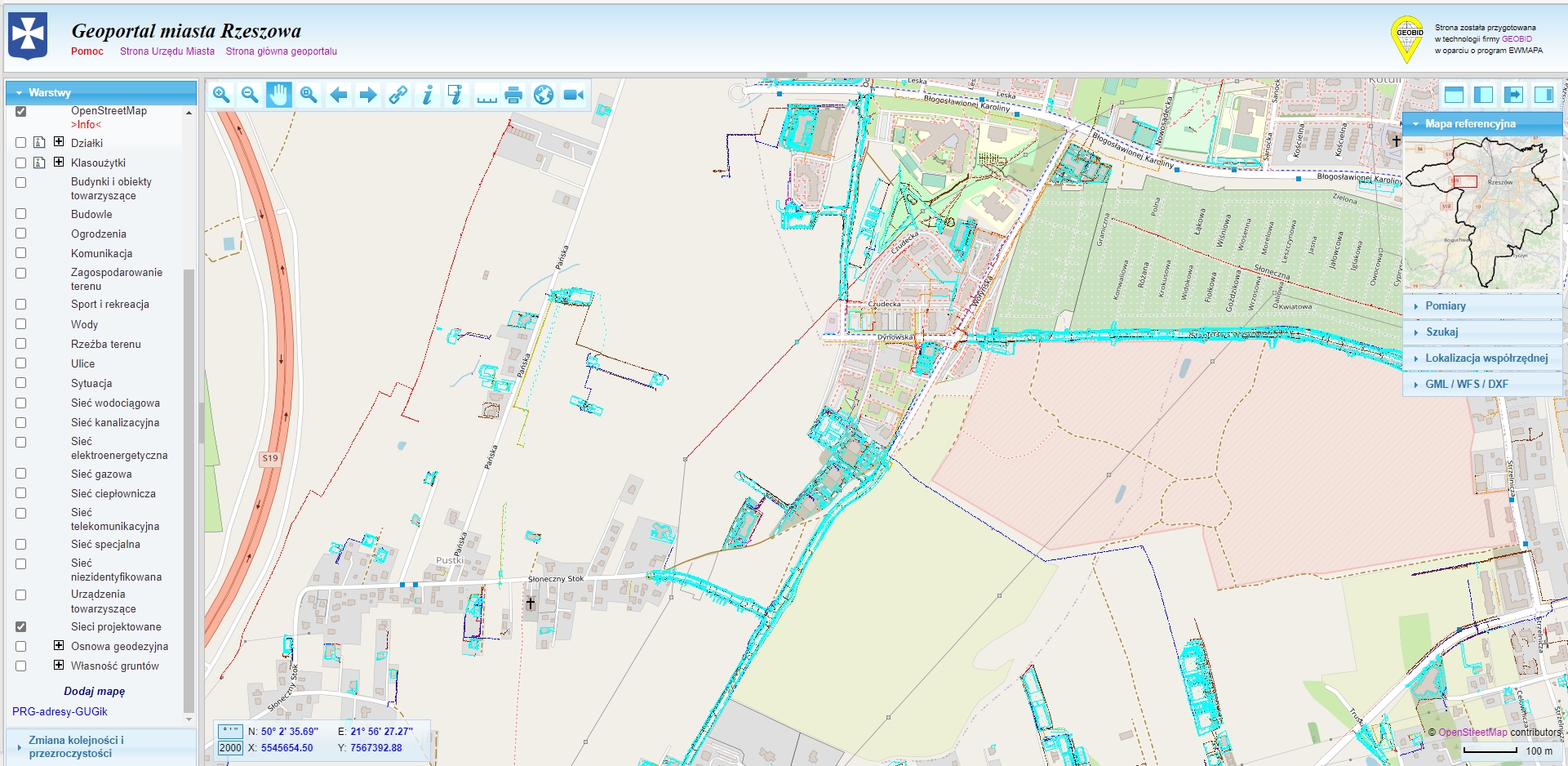
Task: Expand the GML / WFS / DXF panel
Action: click(1482, 384)
